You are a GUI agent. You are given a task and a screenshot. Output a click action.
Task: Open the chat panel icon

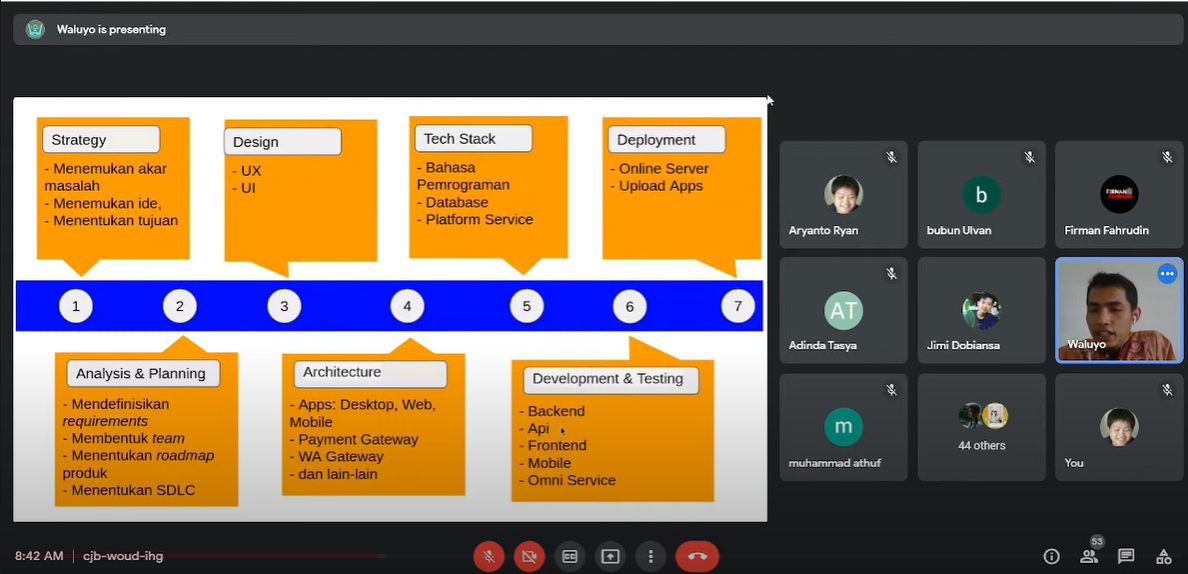click(x=1126, y=556)
